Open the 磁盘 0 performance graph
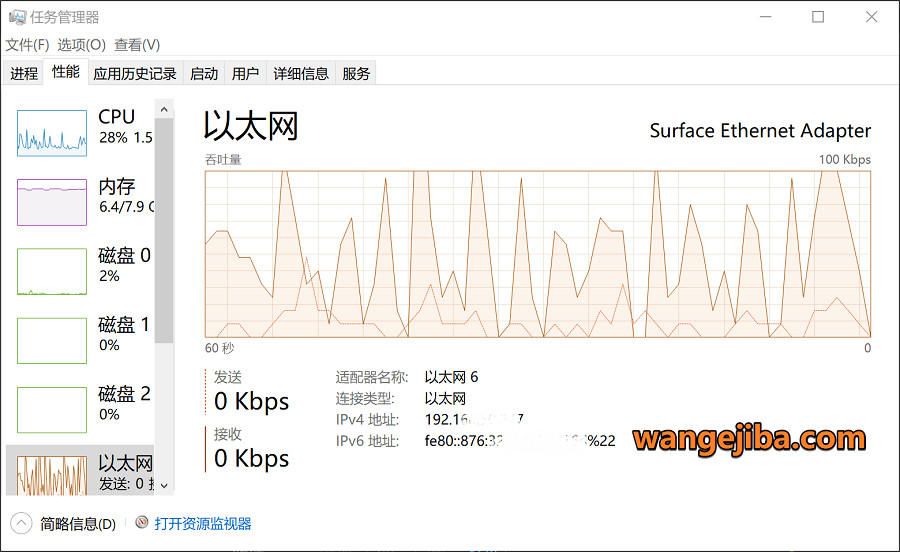This screenshot has height=552, width=900. [x=52, y=271]
